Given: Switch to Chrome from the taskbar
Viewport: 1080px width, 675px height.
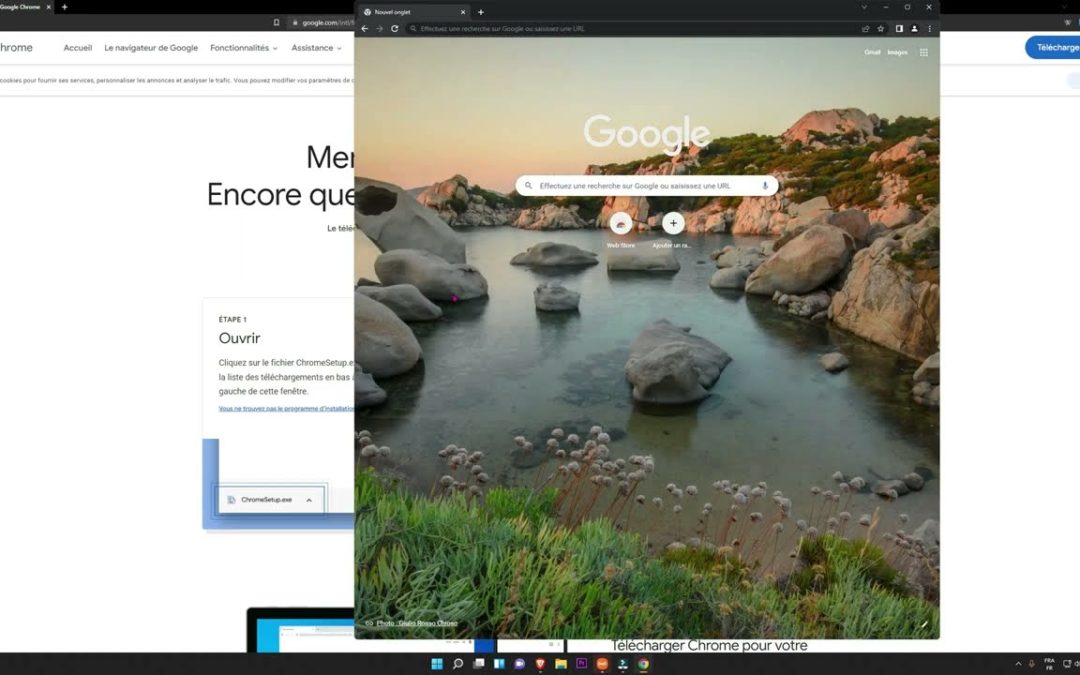Looking at the screenshot, I should pos(643,664).
